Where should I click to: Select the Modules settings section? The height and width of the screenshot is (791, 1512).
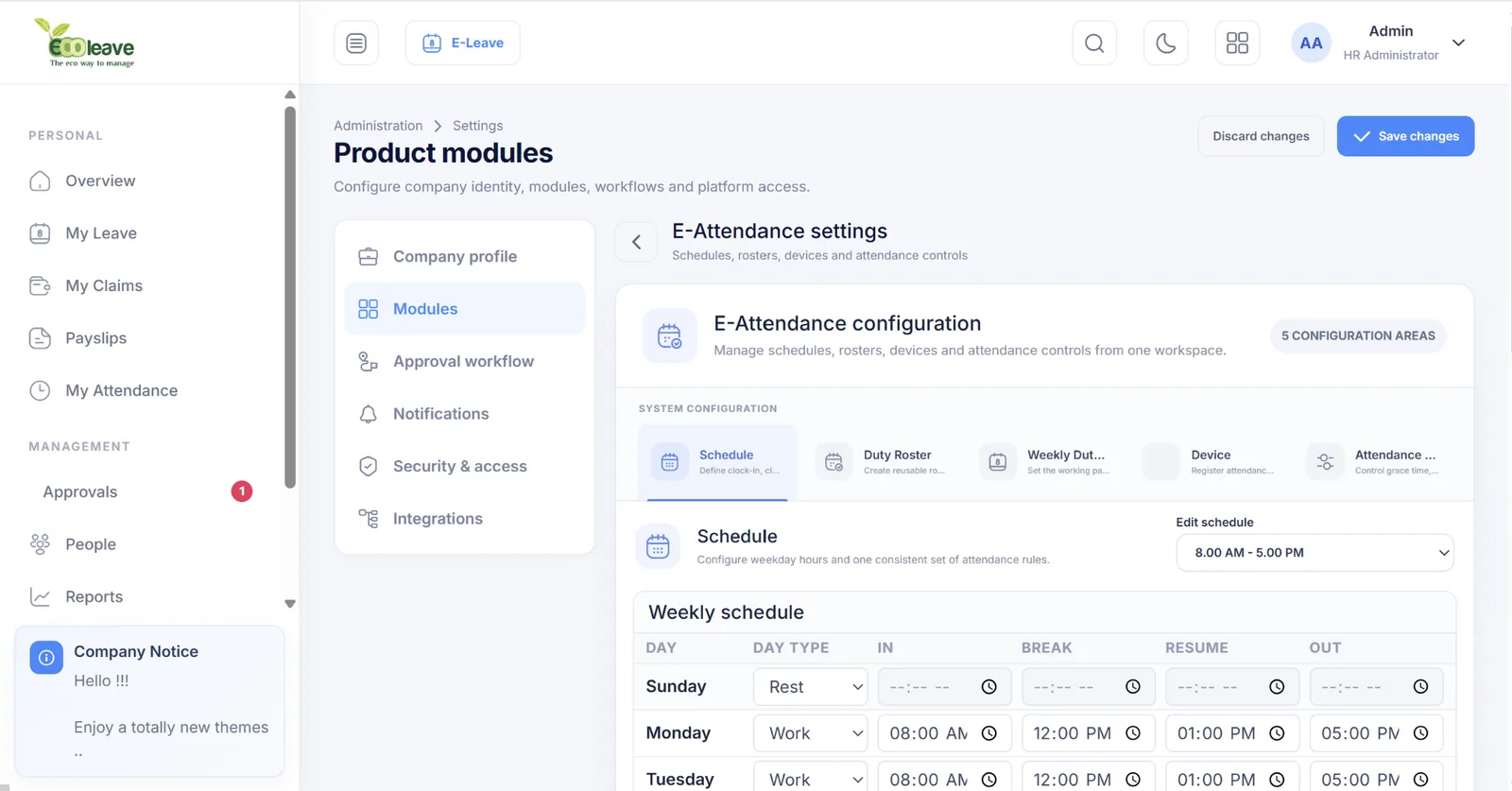(x=465, y=309)
